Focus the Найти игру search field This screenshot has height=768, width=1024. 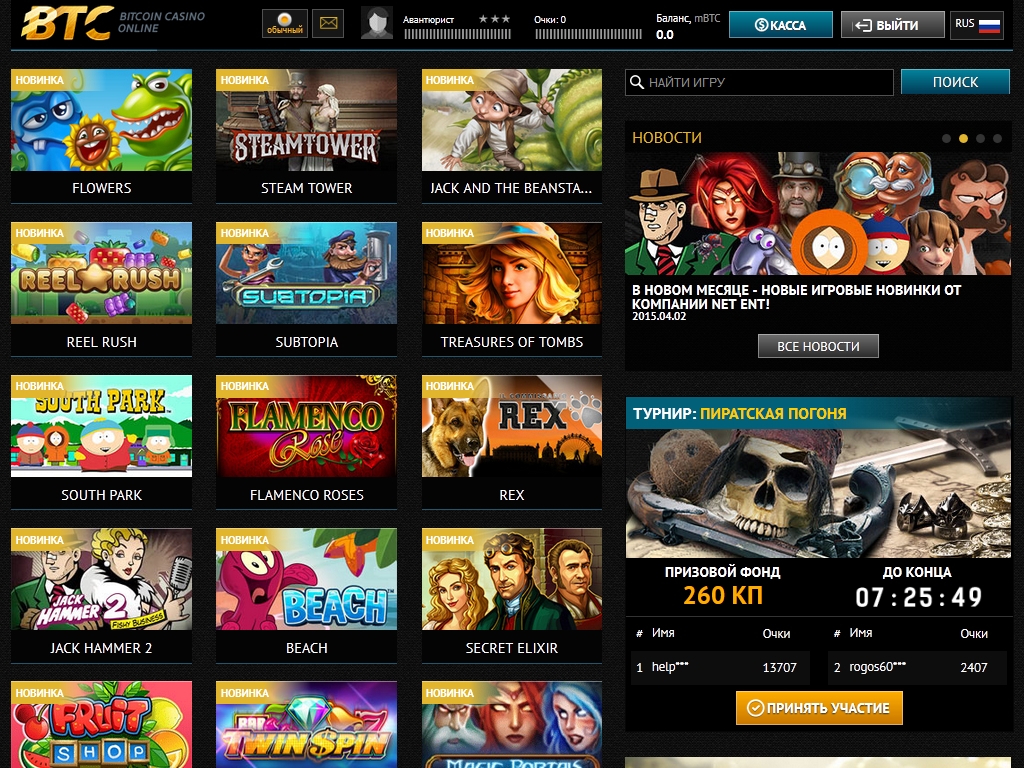click(x=759, y=82)
